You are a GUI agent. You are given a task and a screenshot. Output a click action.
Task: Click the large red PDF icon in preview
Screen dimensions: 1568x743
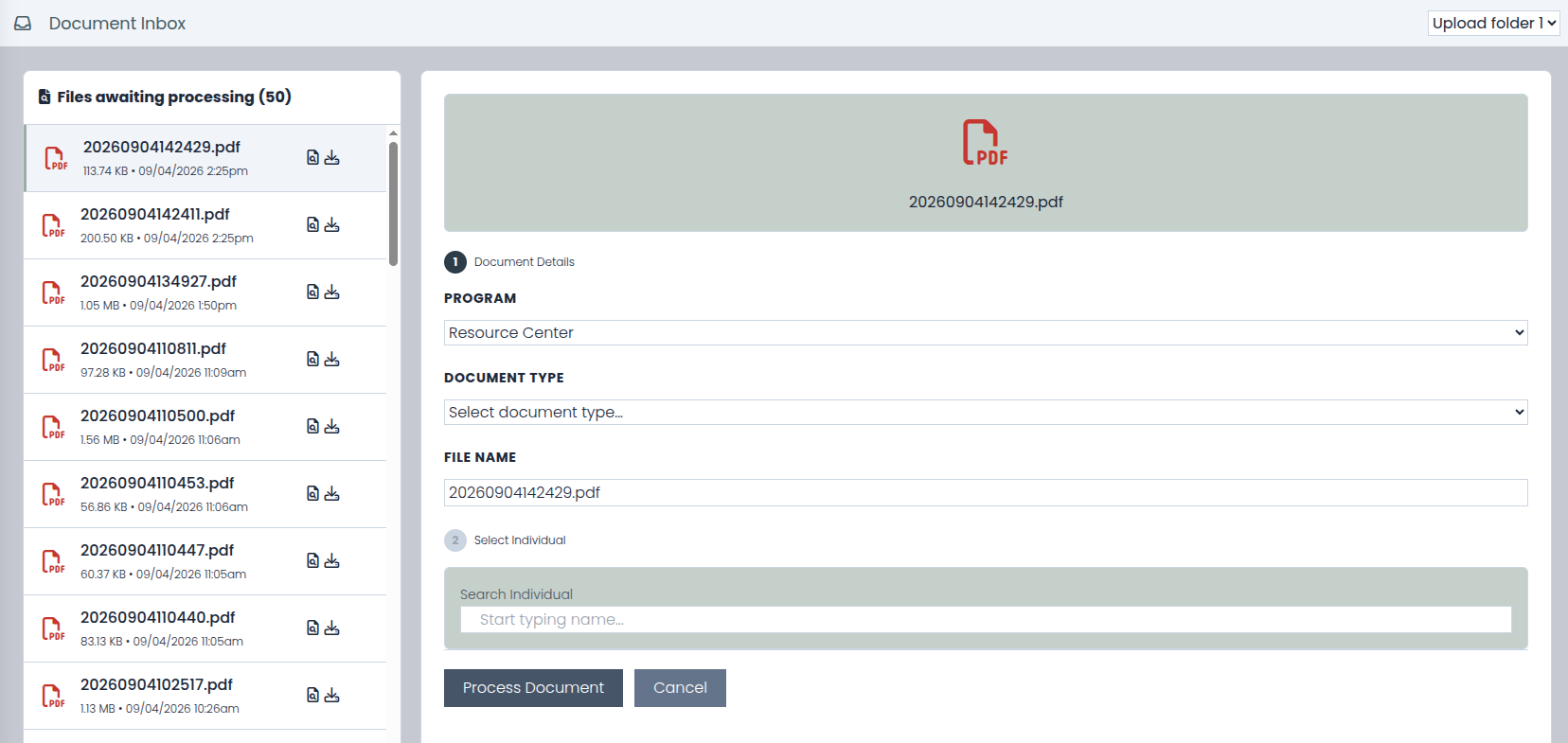985,142
